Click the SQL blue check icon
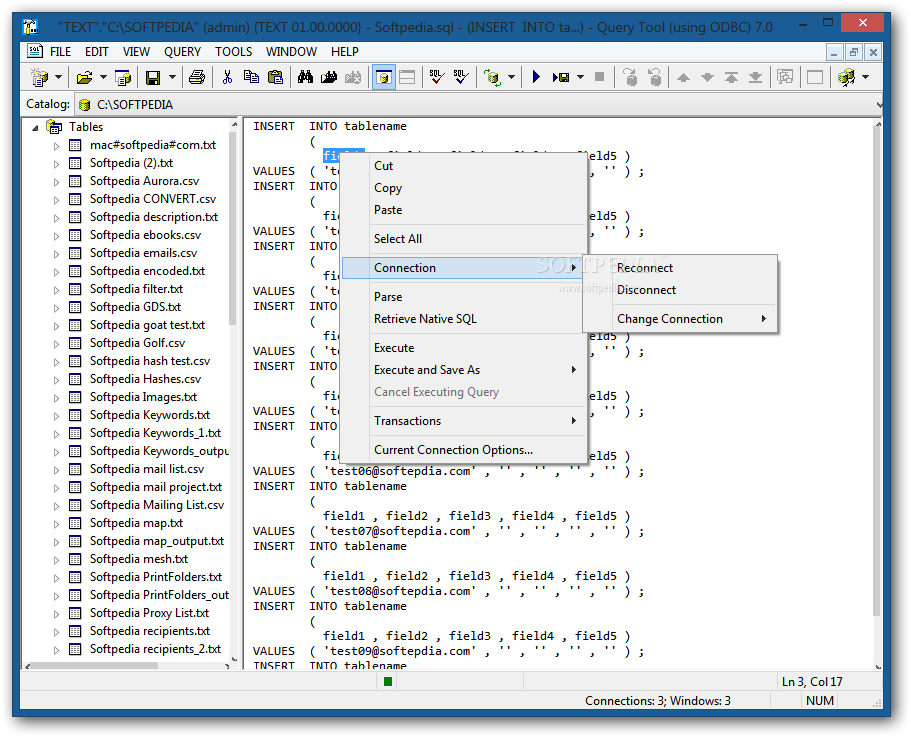This screenshot has width=911, height=737. (x=461, y=77)
